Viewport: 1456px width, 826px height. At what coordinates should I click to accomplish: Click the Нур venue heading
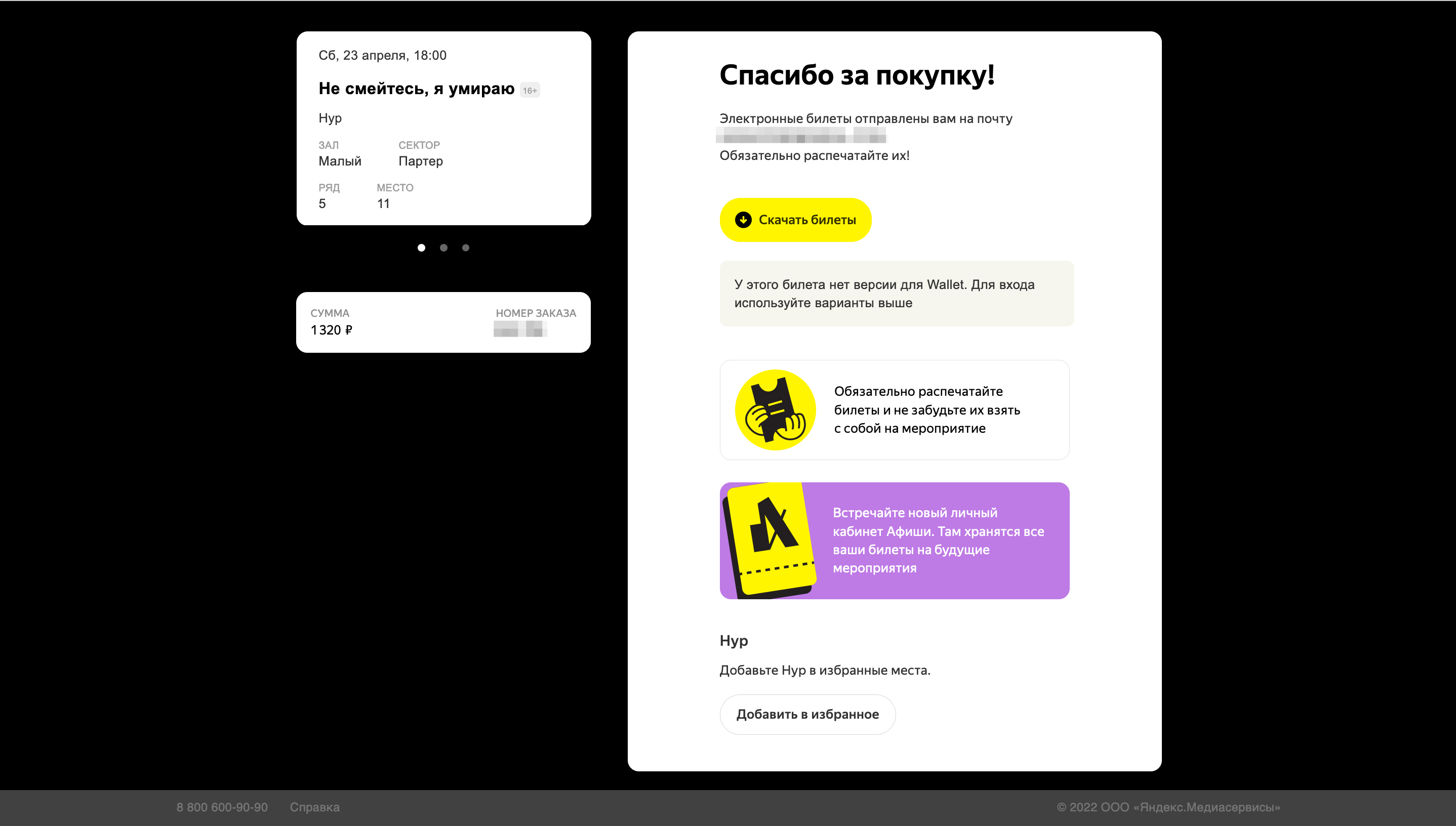[733, 640]
